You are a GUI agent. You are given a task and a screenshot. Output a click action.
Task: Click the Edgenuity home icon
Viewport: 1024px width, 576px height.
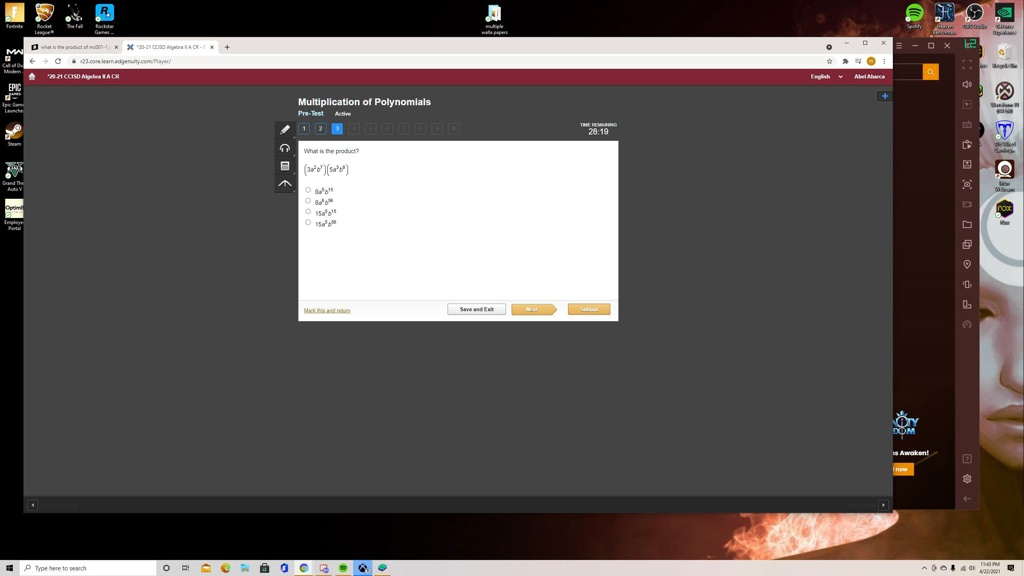tap(32, 76)
